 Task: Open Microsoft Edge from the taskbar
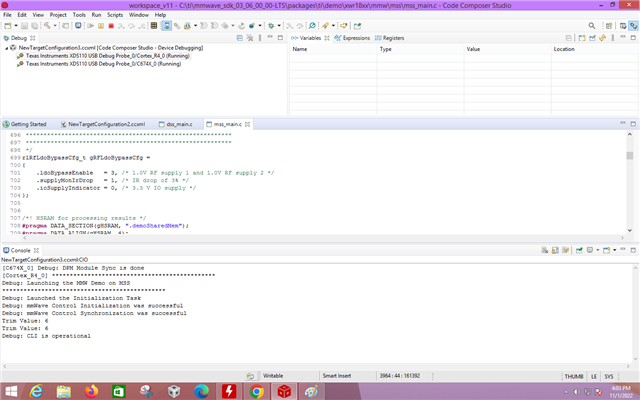click(x=201, y=391)
